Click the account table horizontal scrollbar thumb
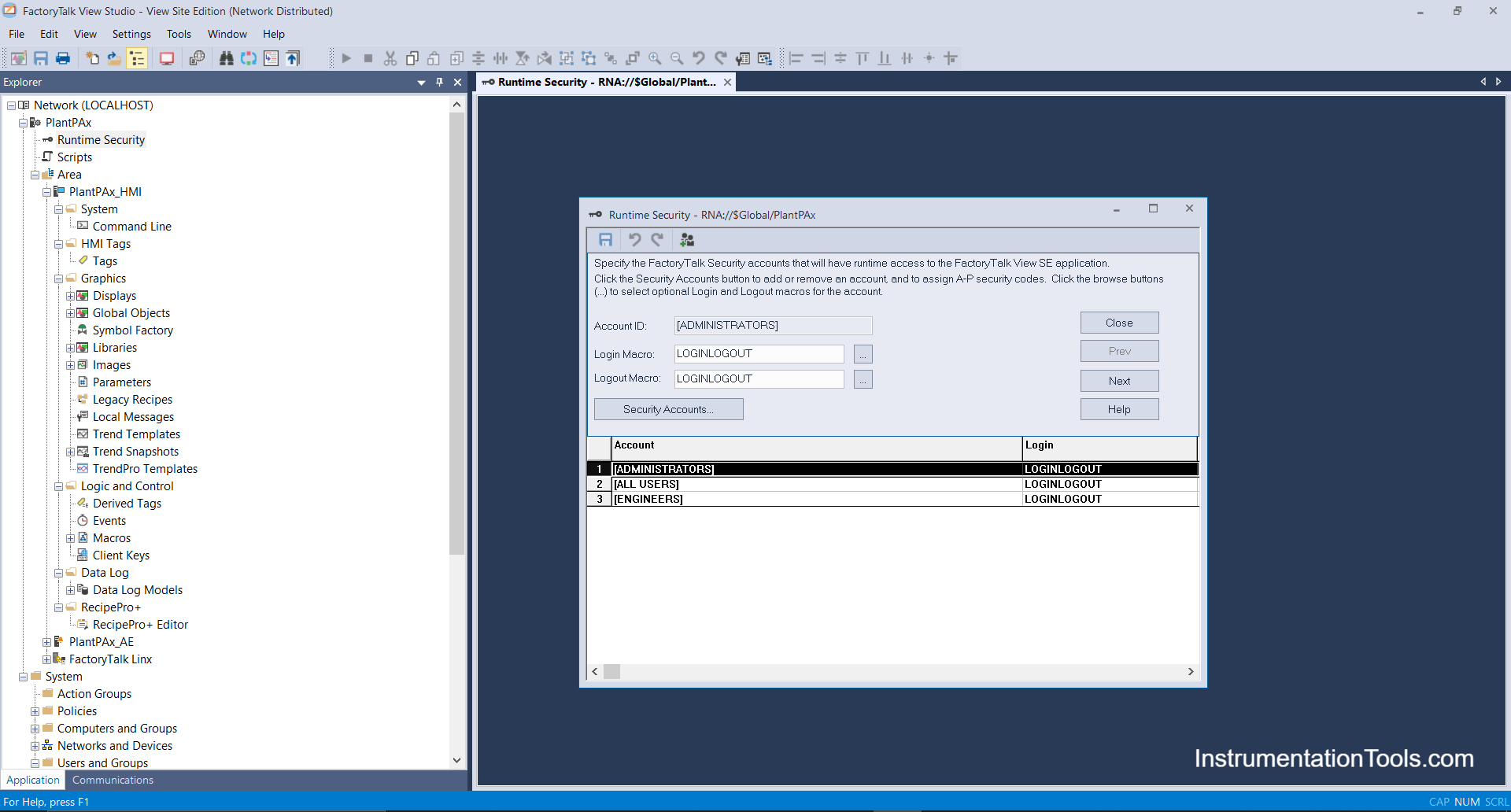Image resolution: width=1511 pixels, height=812 pixels. click(x=611, y=671)
